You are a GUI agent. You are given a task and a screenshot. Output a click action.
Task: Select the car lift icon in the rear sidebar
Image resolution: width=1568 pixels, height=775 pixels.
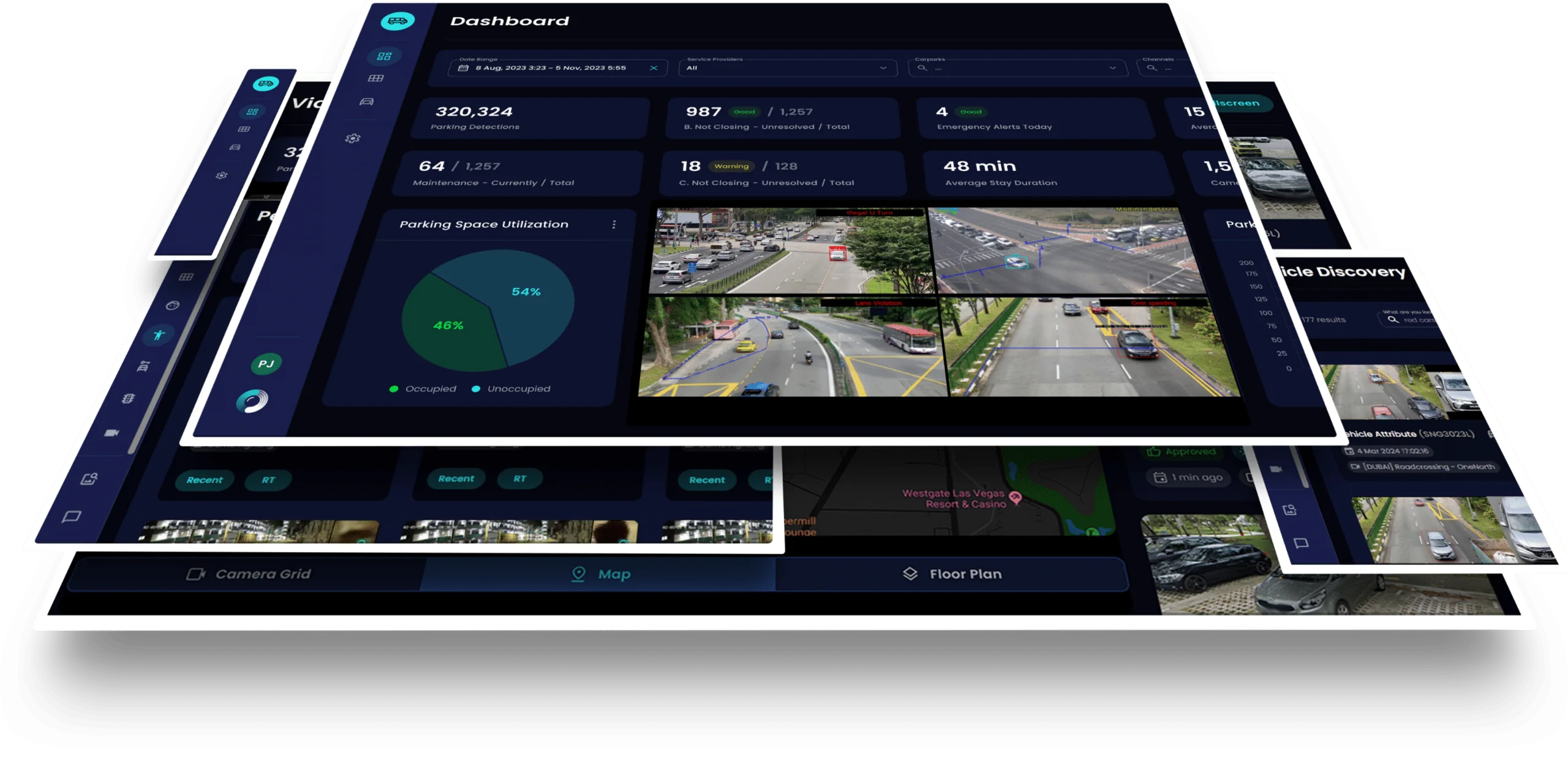[x=143, y=366]
